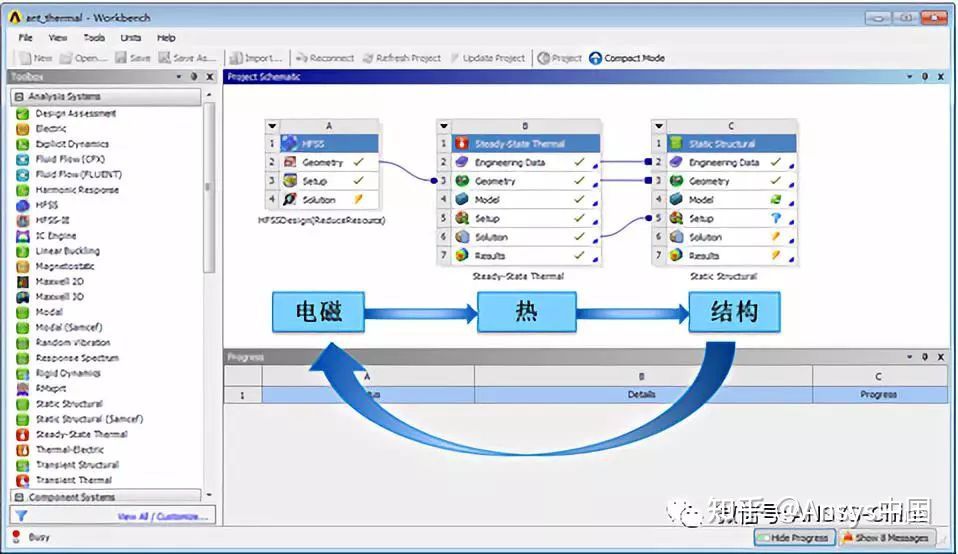The width and height of the screenshot is (958, 554).
Task: Open the View menu
Action: coord(58,37)
